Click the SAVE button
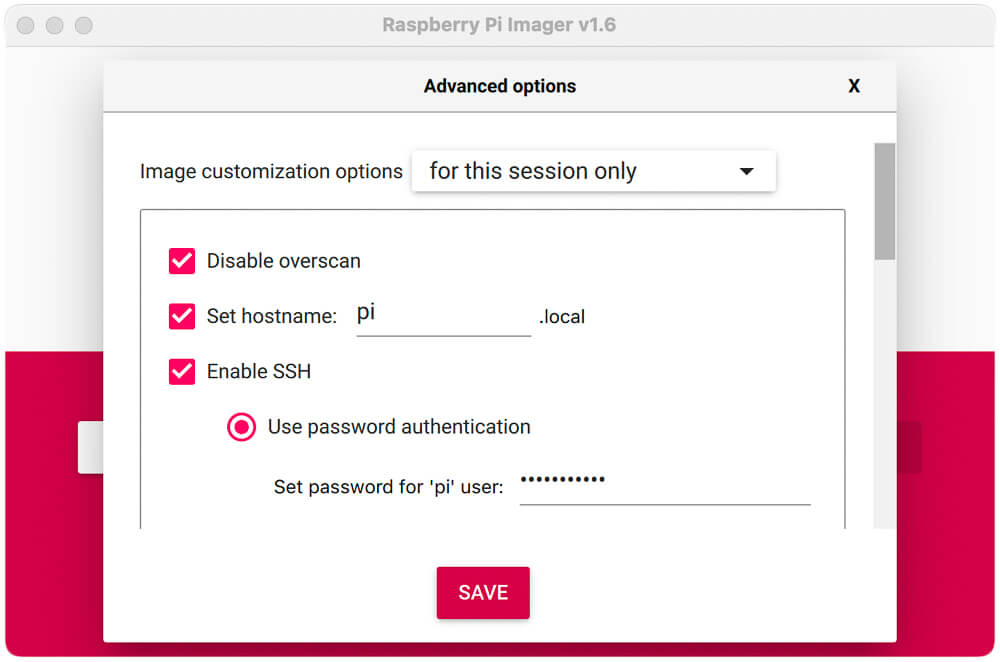 (483, 592)
